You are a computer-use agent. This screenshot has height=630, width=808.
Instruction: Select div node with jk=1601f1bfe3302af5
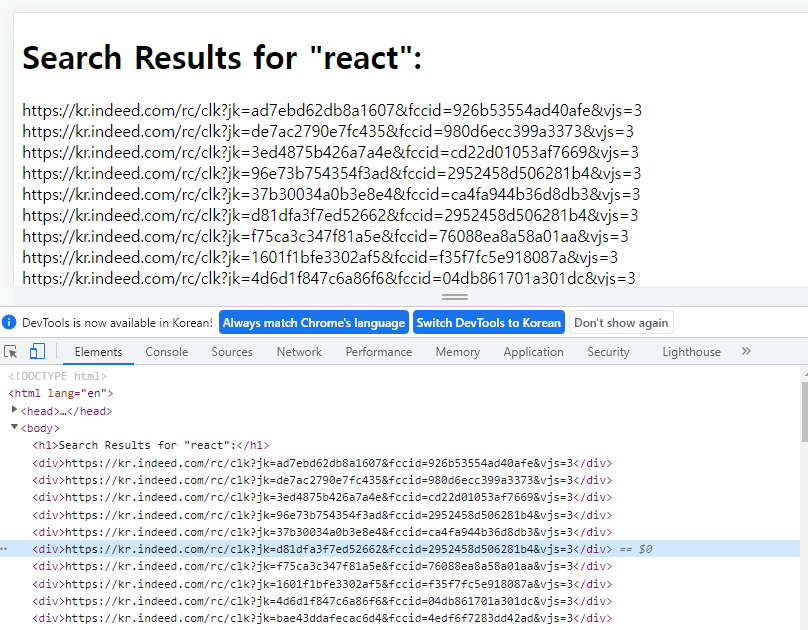(322, 584)
